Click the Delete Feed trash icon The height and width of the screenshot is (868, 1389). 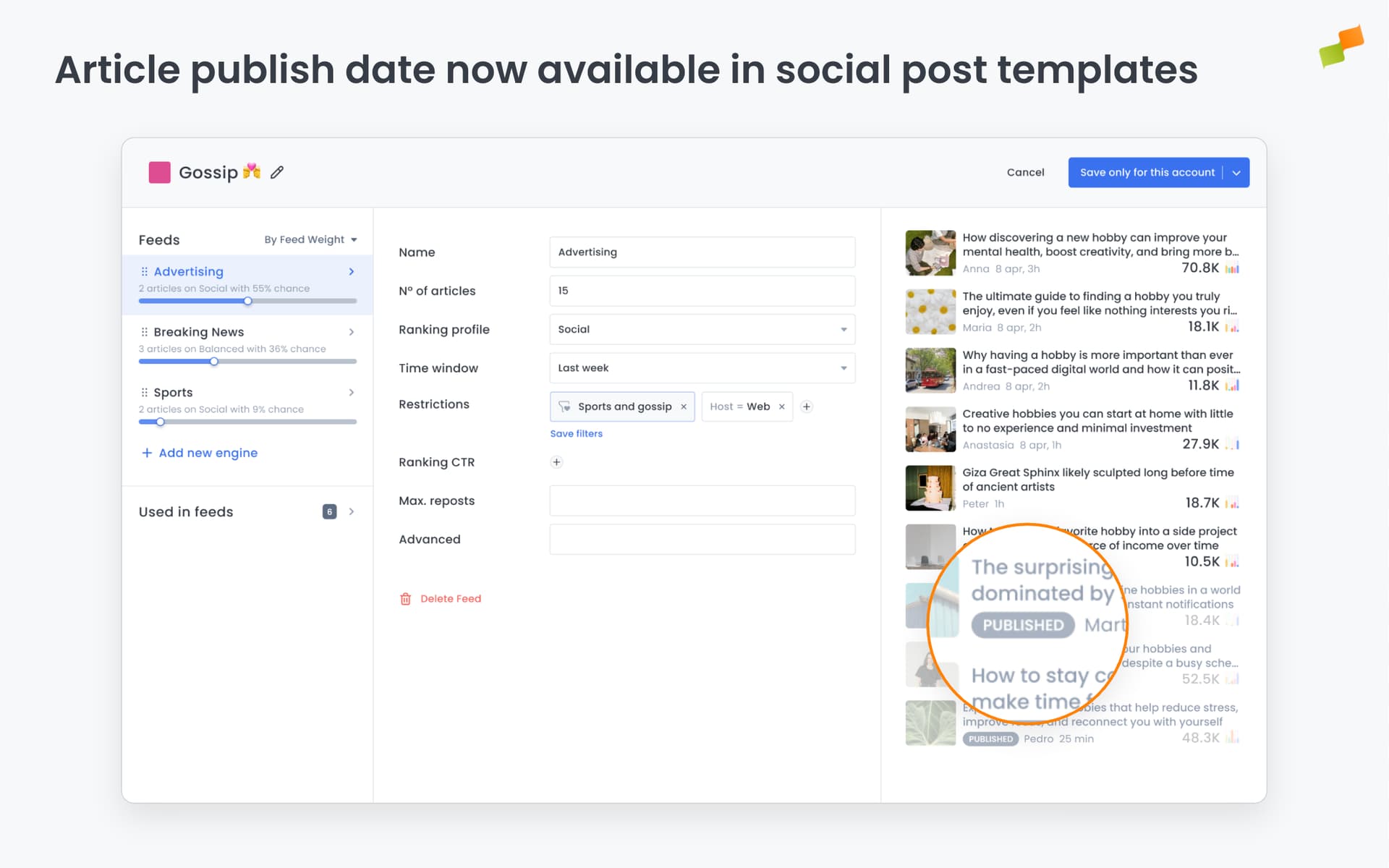tap(407, 598)
